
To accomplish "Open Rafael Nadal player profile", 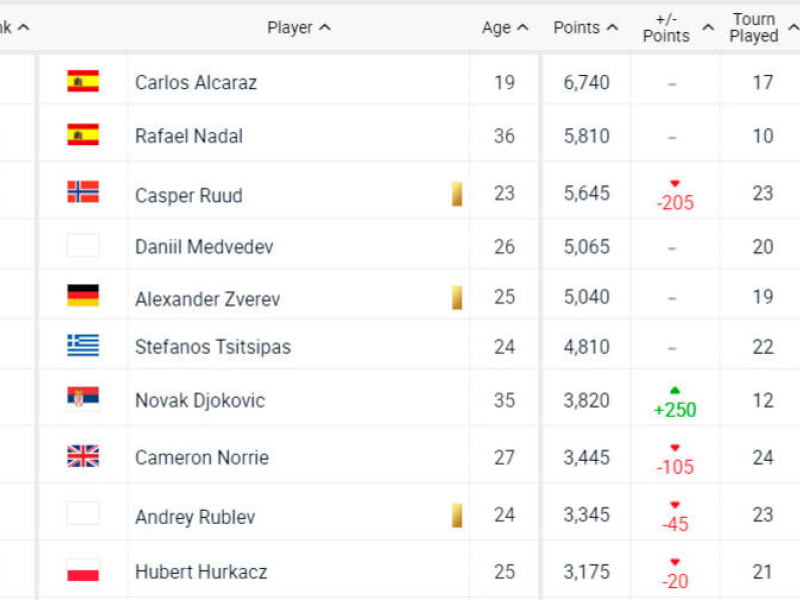I will (189, 136).
